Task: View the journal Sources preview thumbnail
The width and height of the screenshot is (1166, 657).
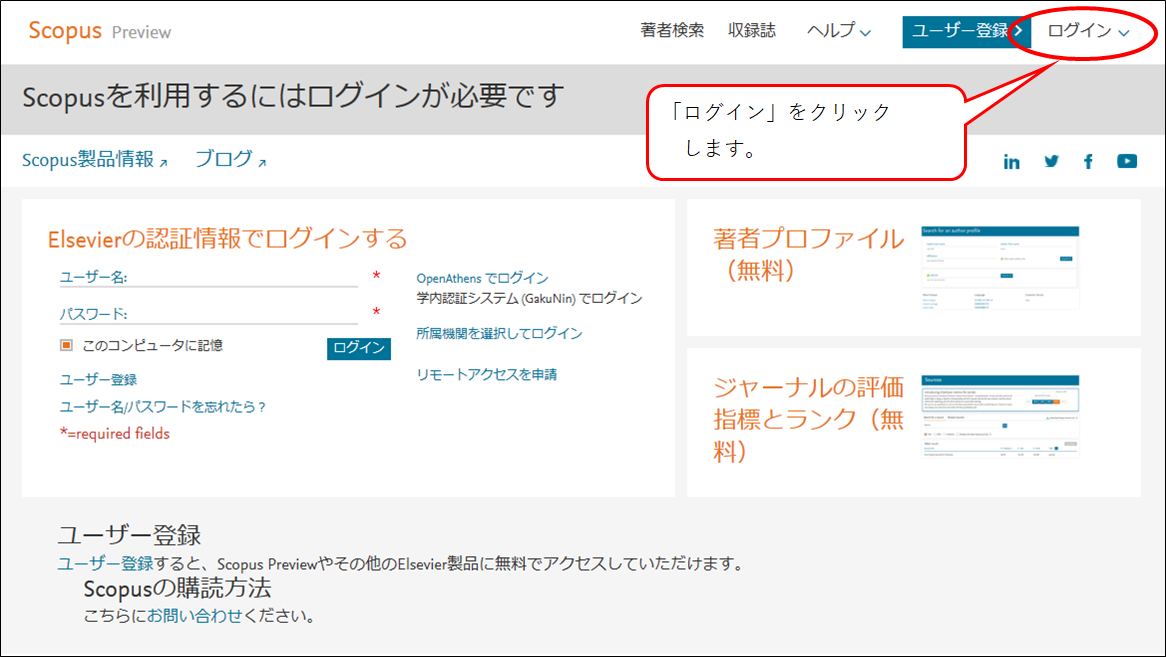Action: click(x=1000, y=416)
